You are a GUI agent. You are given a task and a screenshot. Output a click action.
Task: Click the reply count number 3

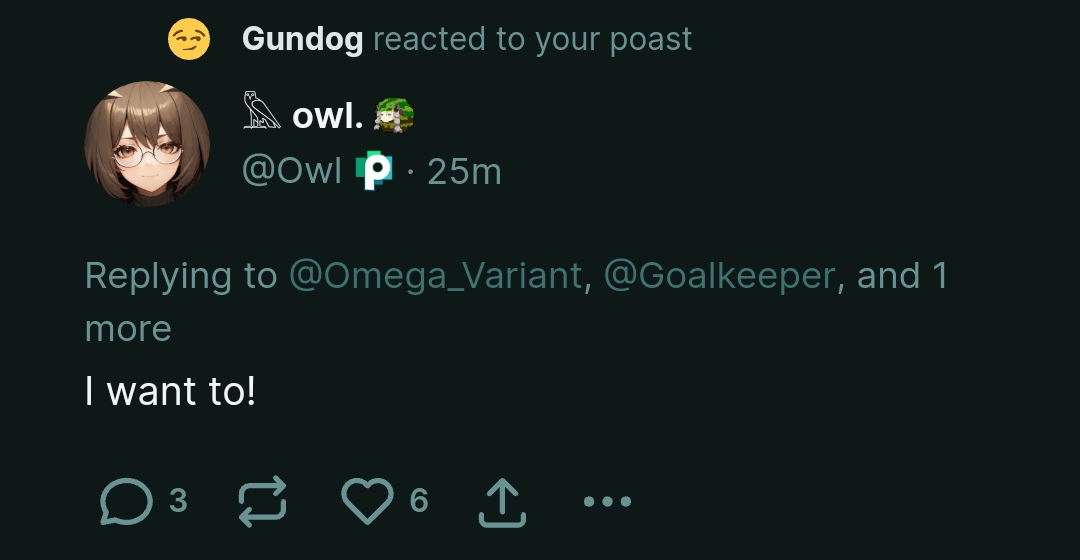178,500
